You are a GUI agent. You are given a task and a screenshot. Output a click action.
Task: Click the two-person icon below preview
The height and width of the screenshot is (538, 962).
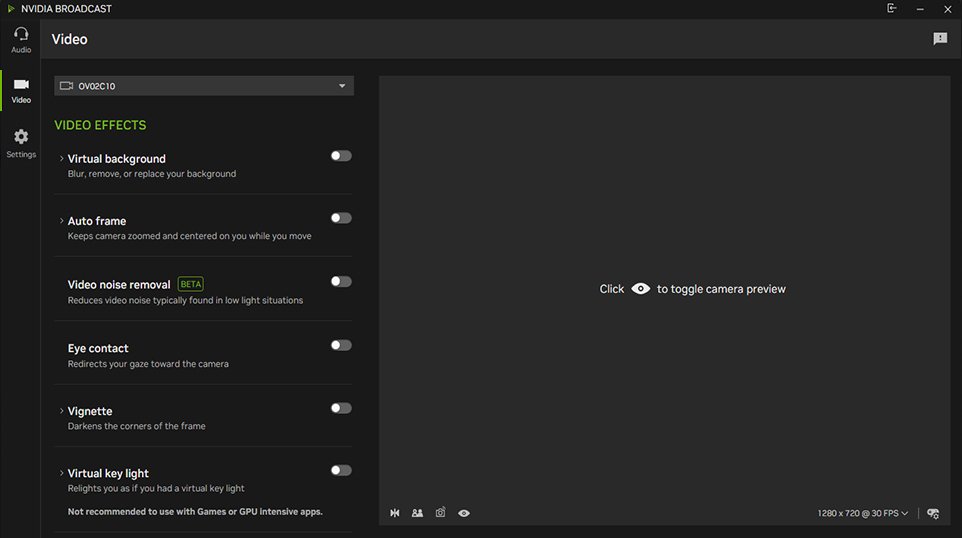[417, 513]
